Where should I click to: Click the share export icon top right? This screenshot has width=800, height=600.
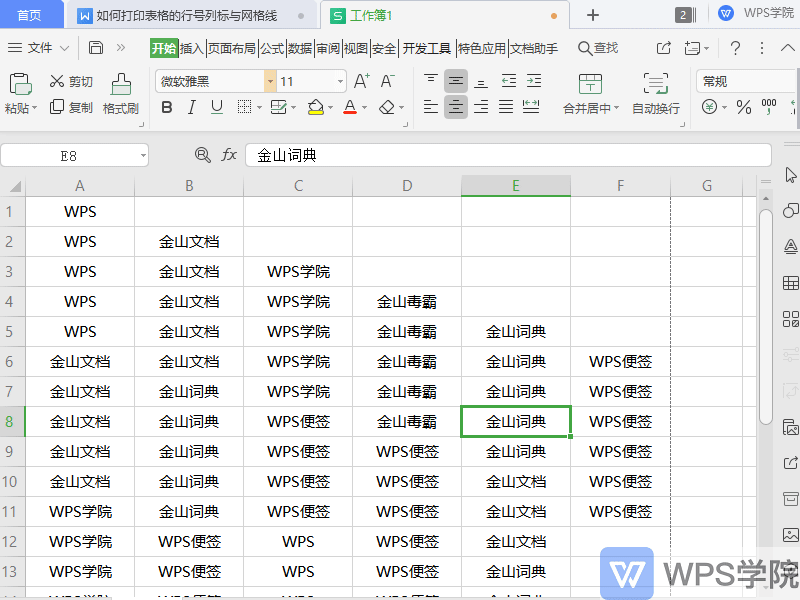coord(663,48)
